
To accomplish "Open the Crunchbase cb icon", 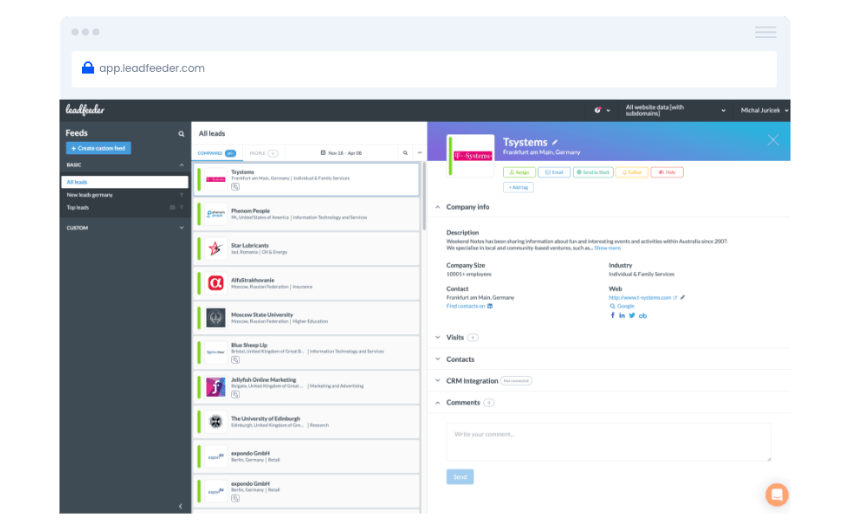I will pos(642,315).
